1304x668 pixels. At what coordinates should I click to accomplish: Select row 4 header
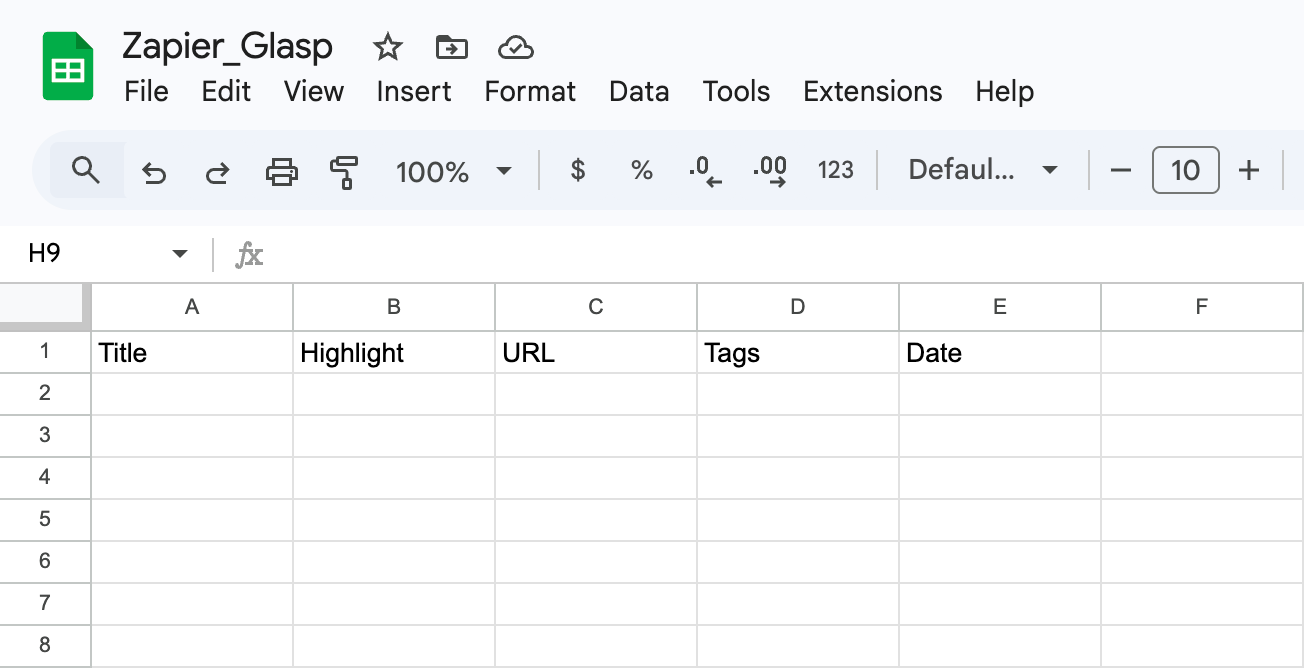coord(45,478)
